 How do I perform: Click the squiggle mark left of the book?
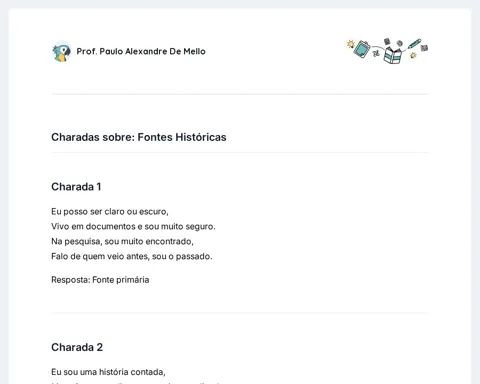click(376, 53)
